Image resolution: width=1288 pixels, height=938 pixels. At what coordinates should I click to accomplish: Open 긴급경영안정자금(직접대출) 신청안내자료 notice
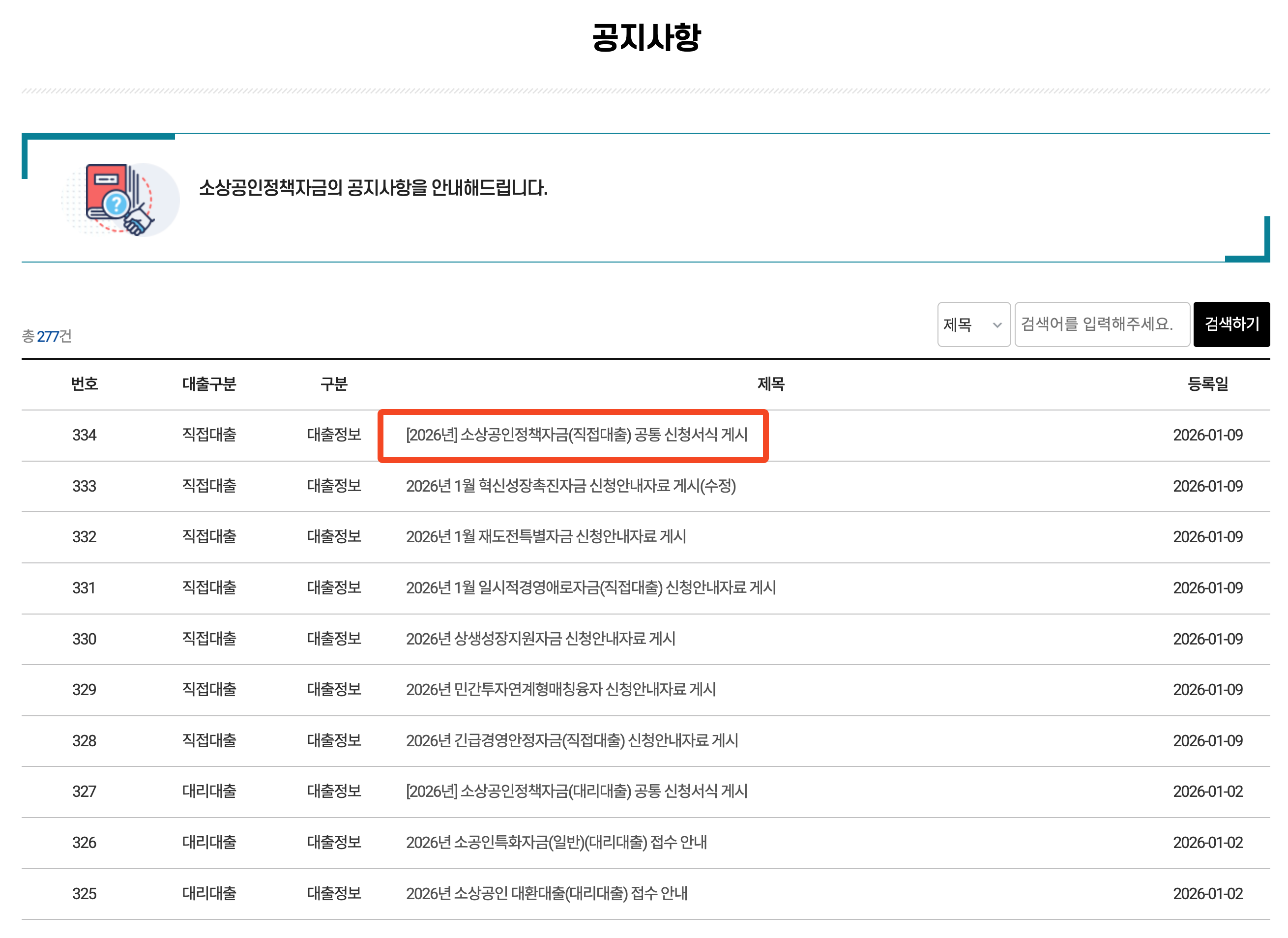click(571, 740)
